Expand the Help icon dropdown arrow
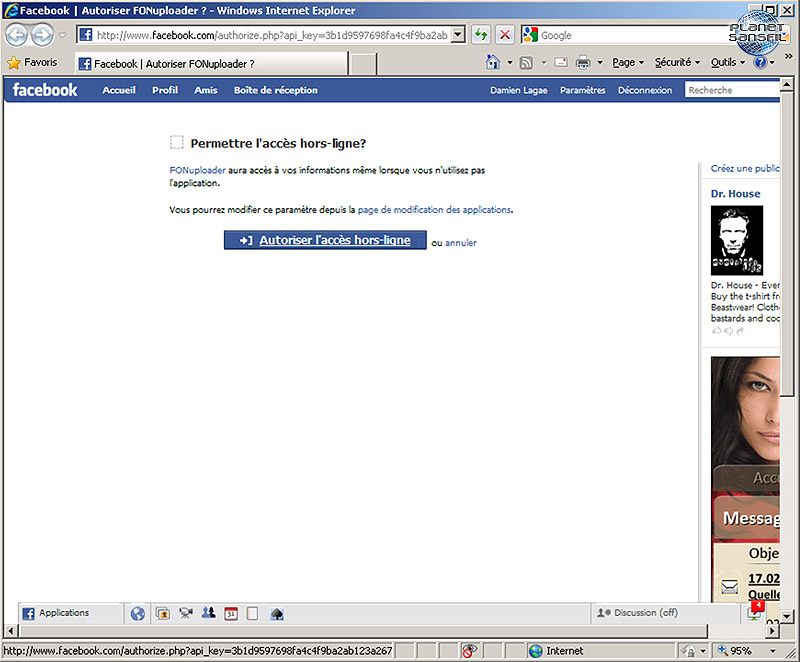Screen dimensions: 800x662 coord(772,63)
